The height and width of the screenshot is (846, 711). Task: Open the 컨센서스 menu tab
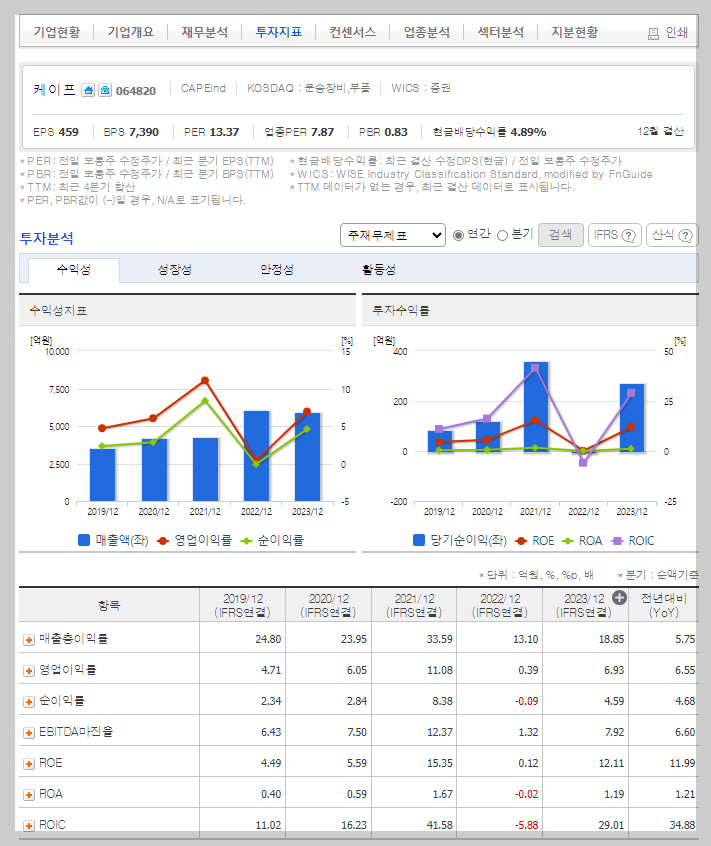353,32
